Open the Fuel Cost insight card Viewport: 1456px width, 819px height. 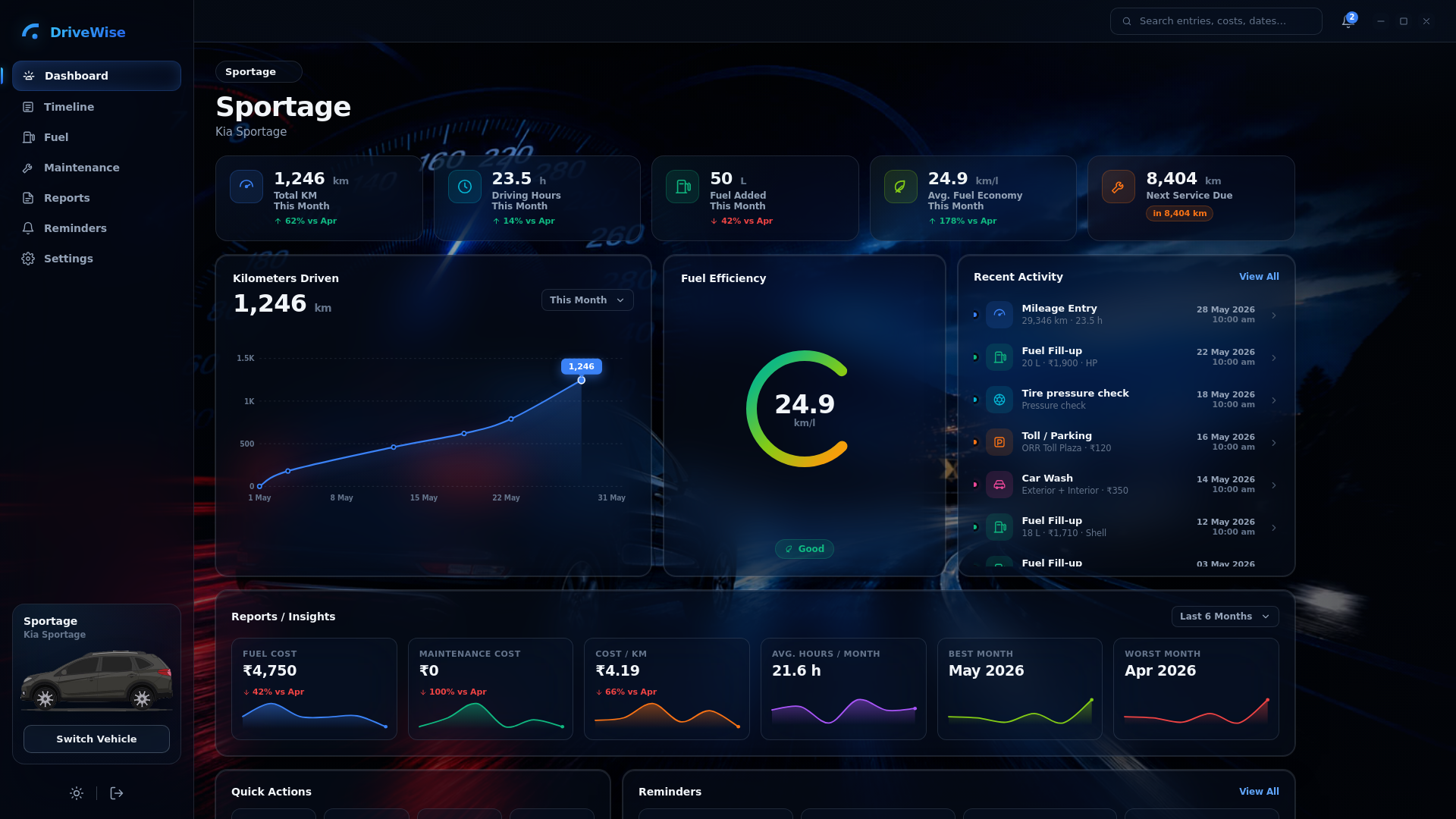click(x=314, y=689)
